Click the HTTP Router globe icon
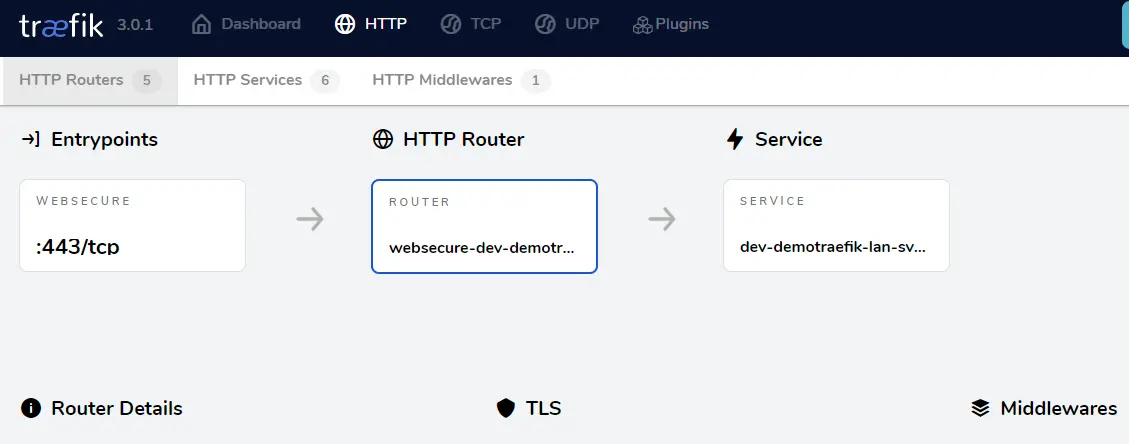This screenshot has height=444, width=1129. [x=383, y=140]
